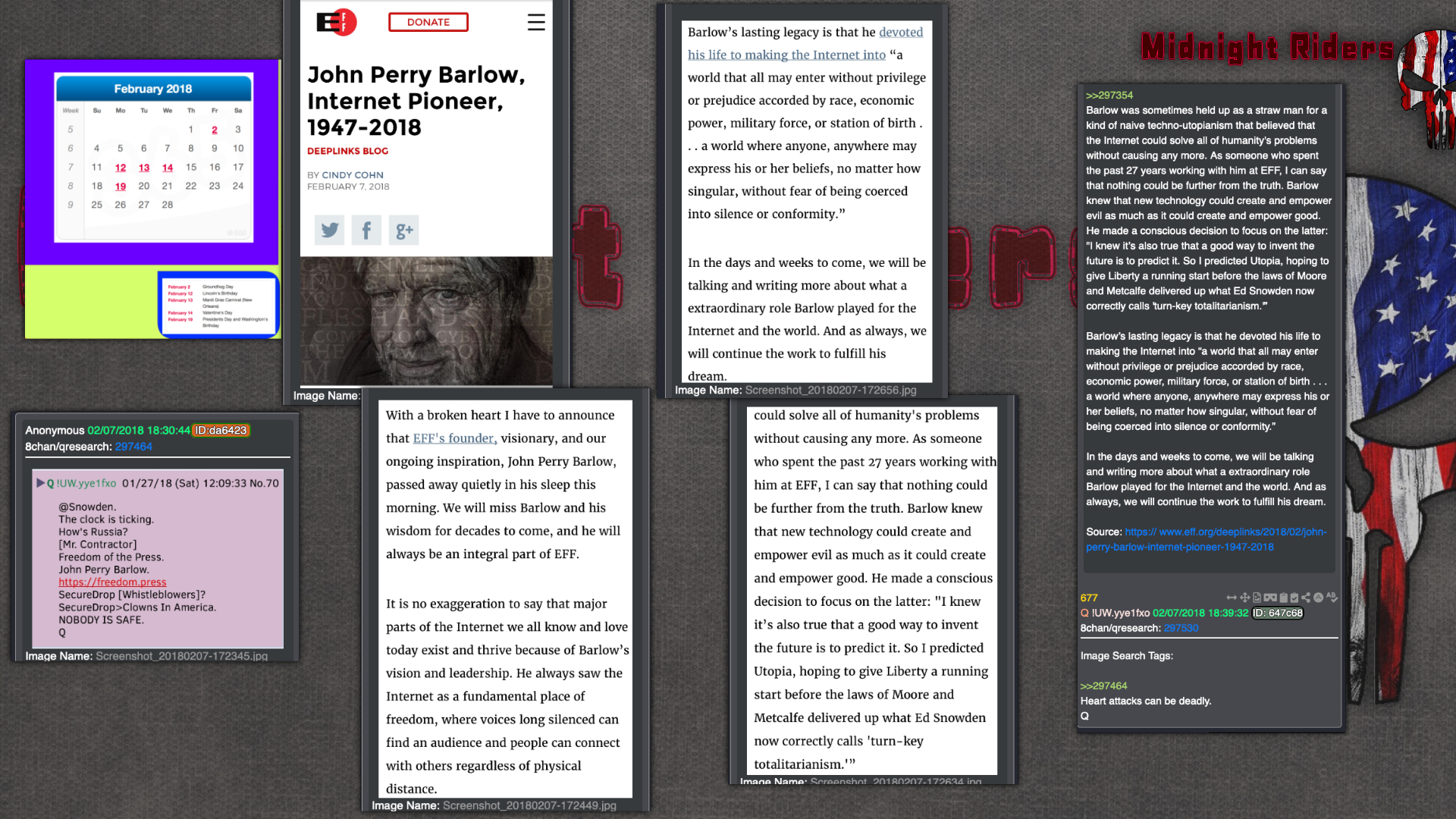The image size is (1456, 819).
Task: Click the clipboard with checkmark icon on post 677
Action: (x=1294, y=598)
